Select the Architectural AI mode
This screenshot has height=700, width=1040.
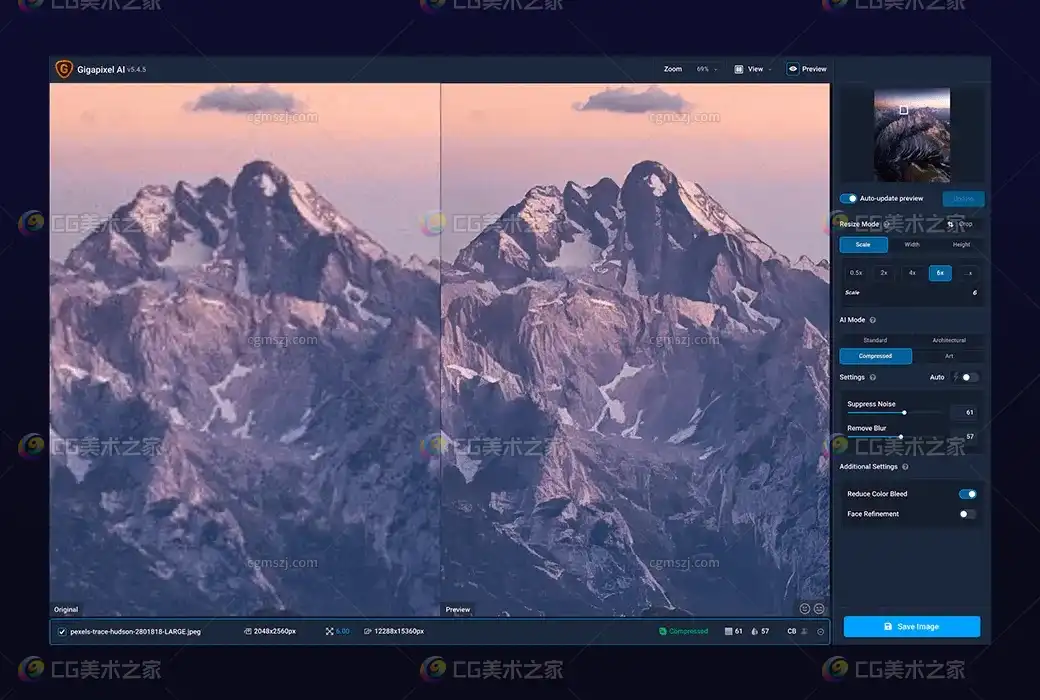[x=948, y=340]
